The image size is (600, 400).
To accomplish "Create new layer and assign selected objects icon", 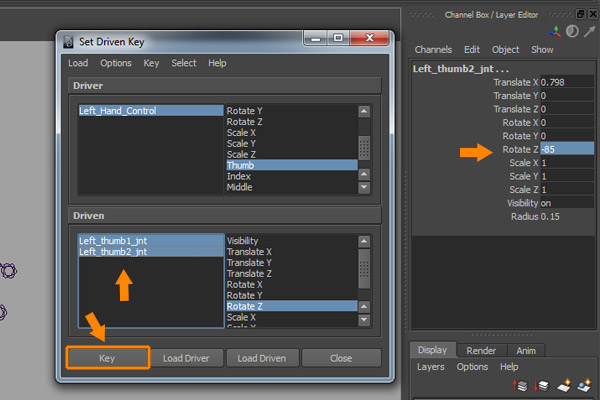I will (x=584, y=385).
